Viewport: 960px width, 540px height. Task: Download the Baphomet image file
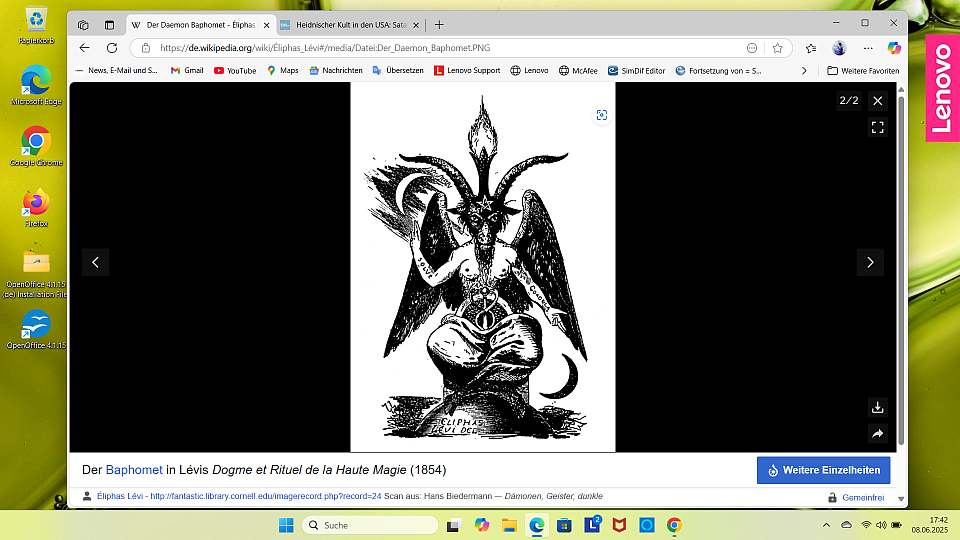pos(877,407)
